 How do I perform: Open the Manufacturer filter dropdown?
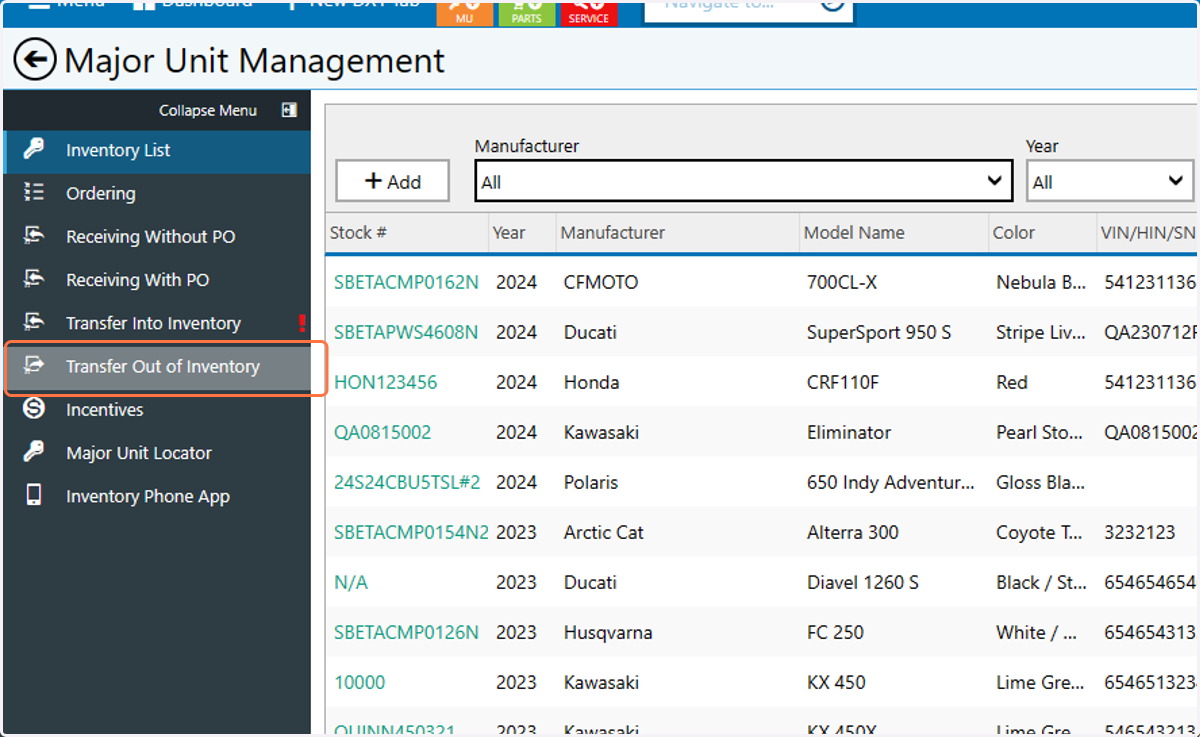(x=744, y=181)
